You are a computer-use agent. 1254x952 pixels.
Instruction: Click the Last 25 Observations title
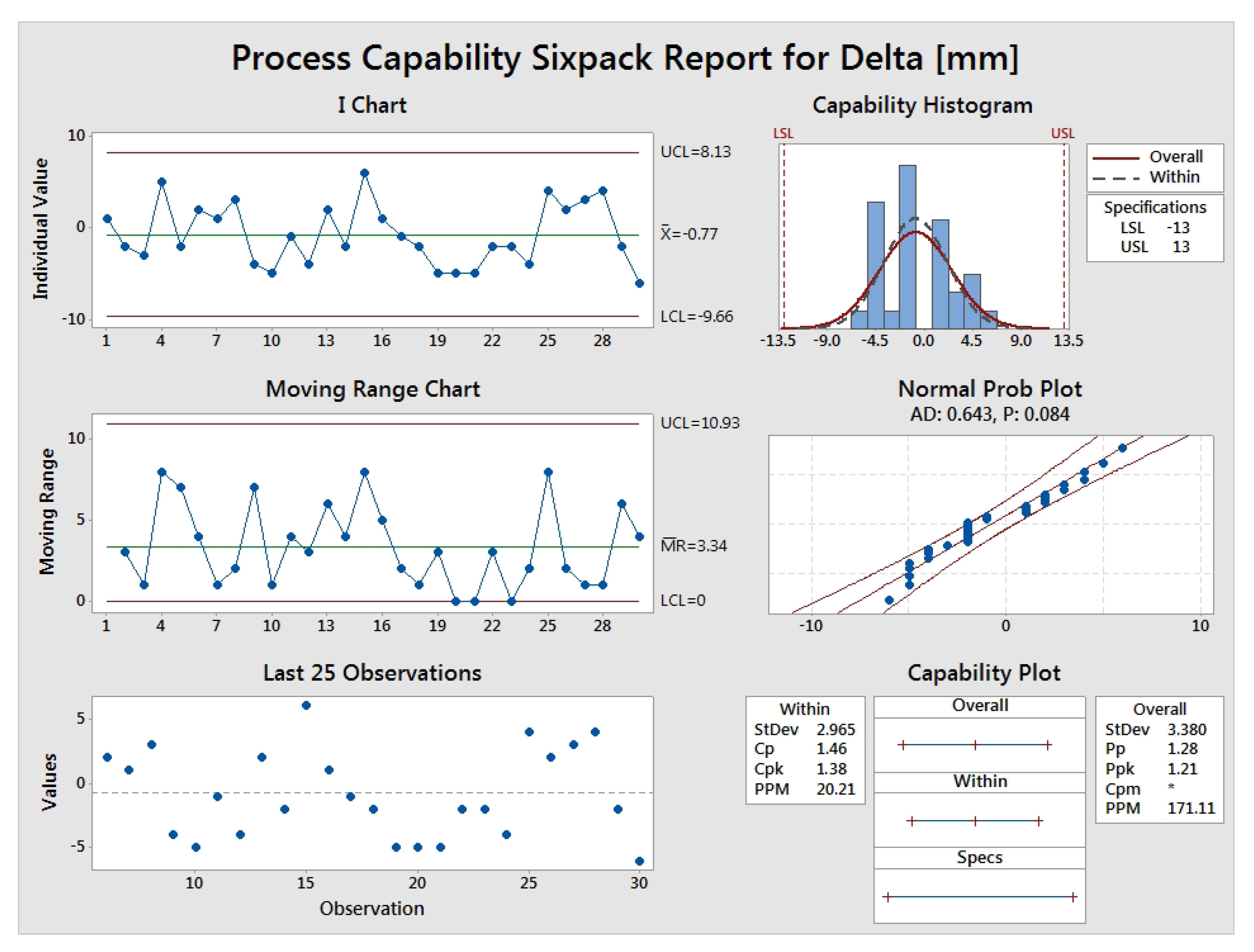(372, 673)
